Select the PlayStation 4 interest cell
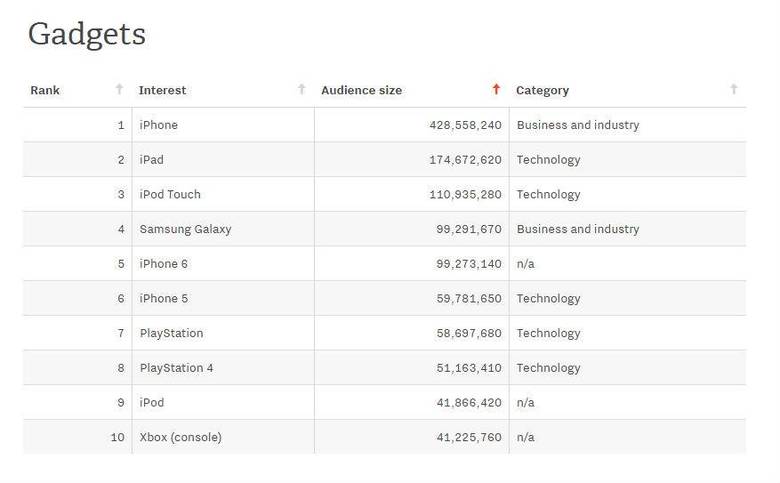The height and width of the screenshot is (483, 780). point(176,368)
